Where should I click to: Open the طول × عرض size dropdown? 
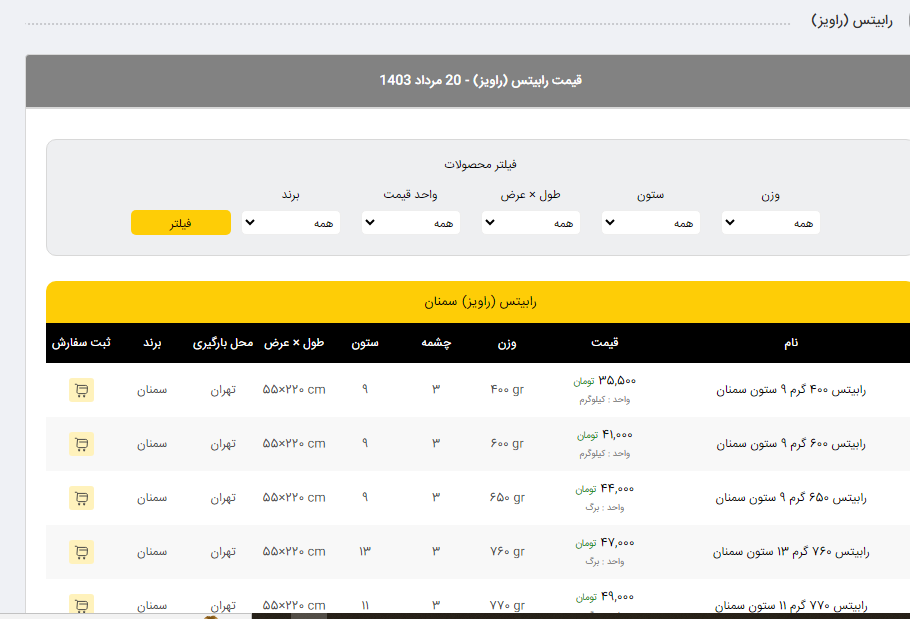tap(531, 223)
